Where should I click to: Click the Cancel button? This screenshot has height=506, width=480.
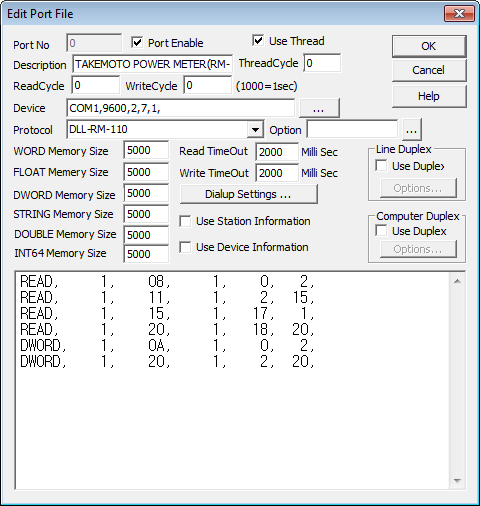[x=429, y=70]
